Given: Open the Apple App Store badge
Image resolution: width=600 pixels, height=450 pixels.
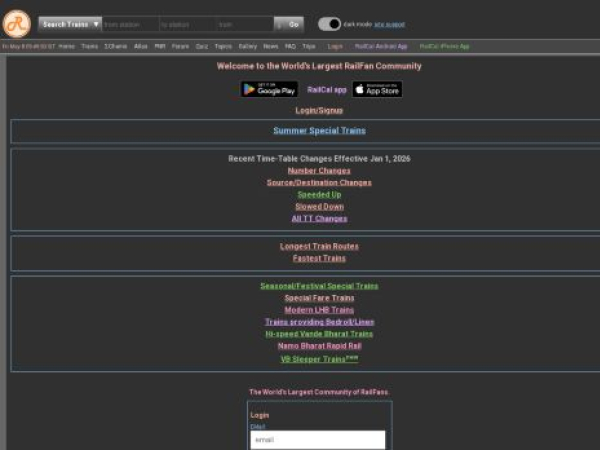Looking at the screenshot, I should pos(377,89).
